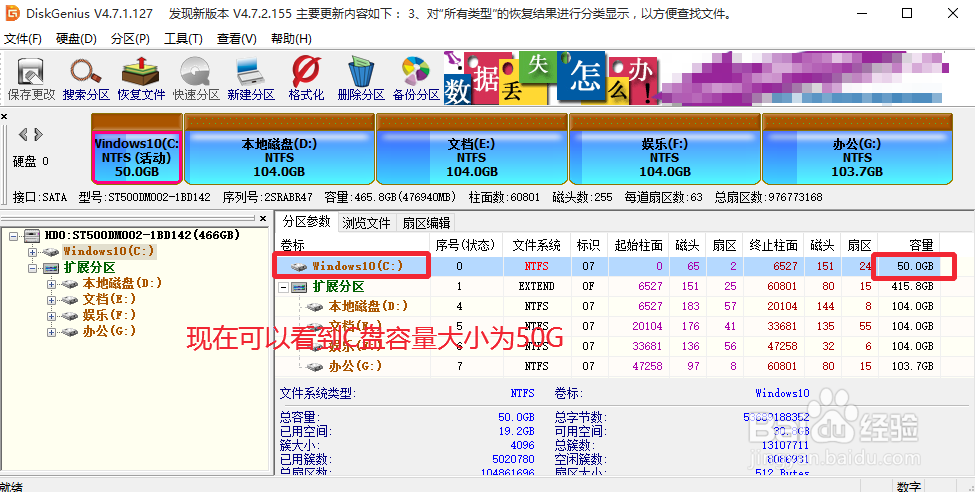Expand the 本地磁盘(D:) tree node
The image size is (975, 492).
pos(52,284)
